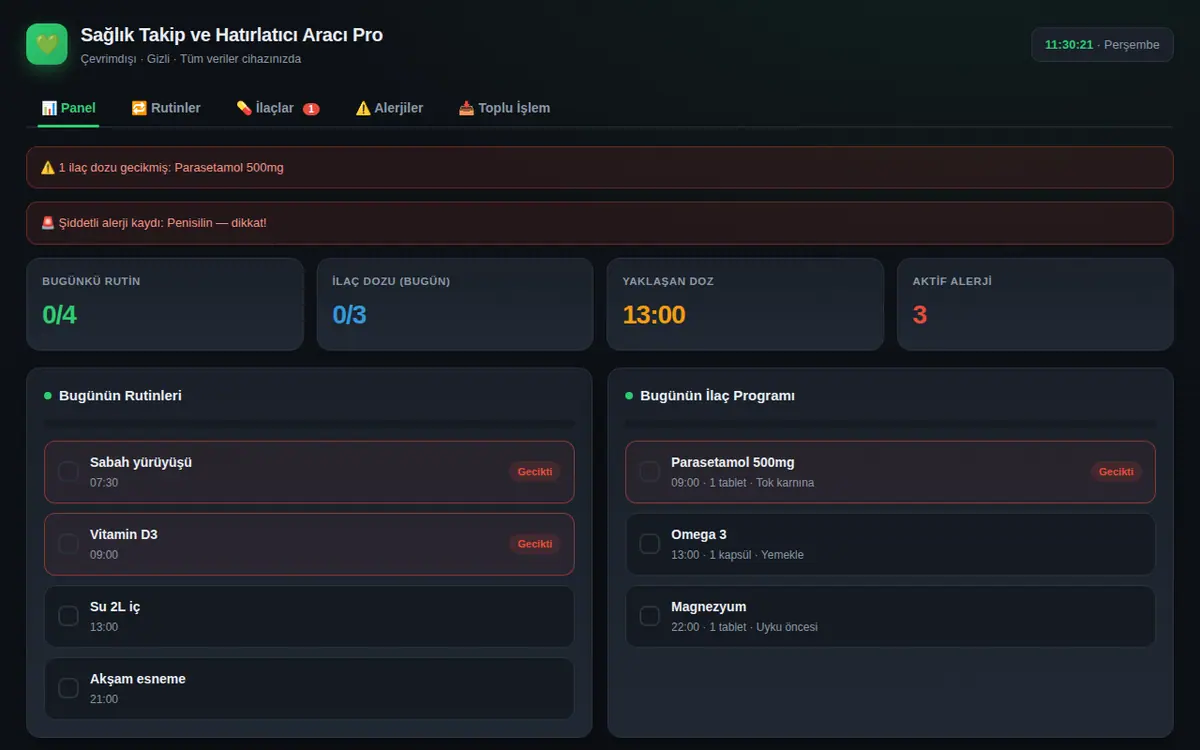Click the Parasetamol 500mg medication name
Screen dimensions: 1200x750
733,462
